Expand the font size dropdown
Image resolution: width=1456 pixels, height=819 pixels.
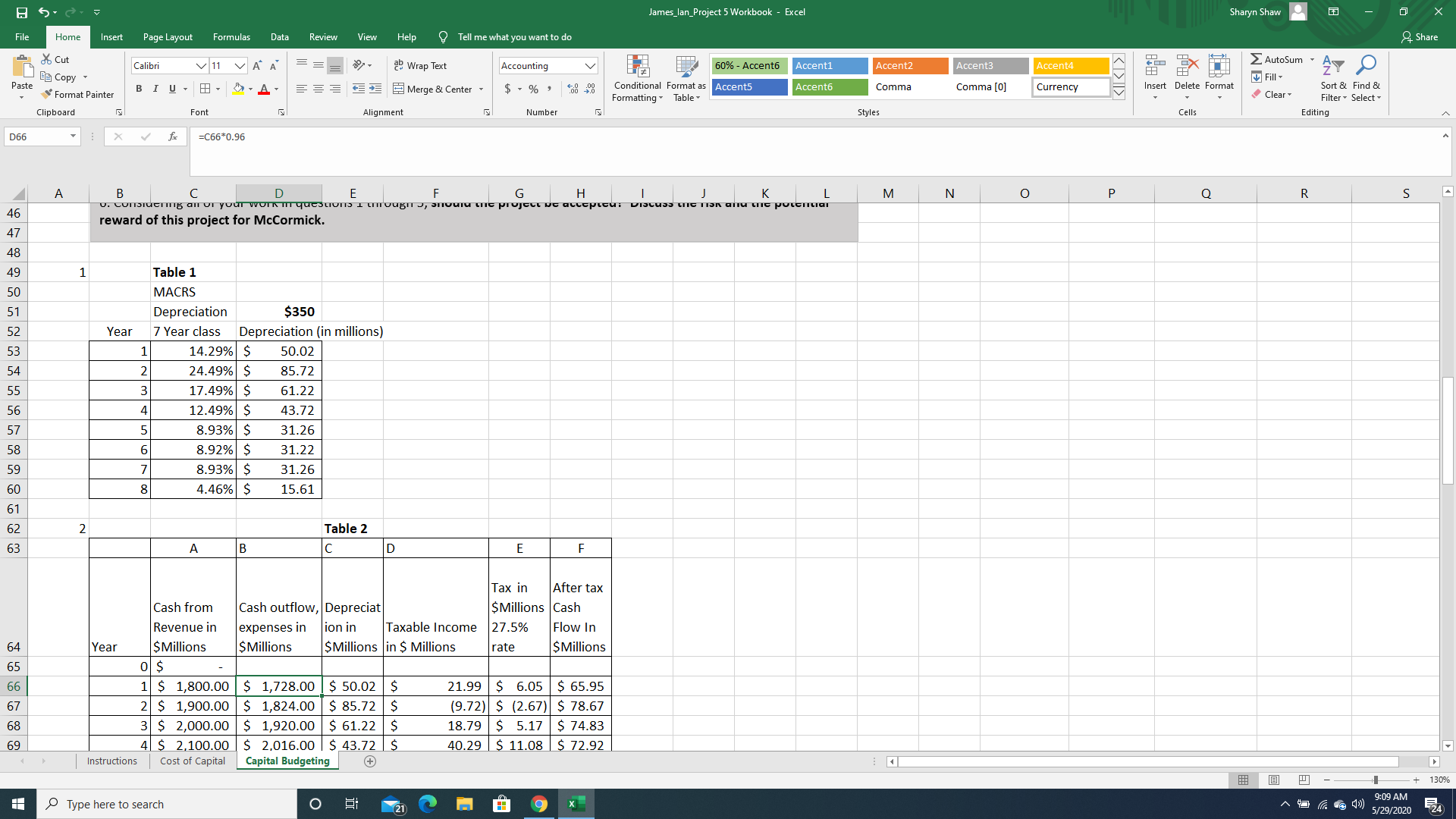tap(240, 66)
